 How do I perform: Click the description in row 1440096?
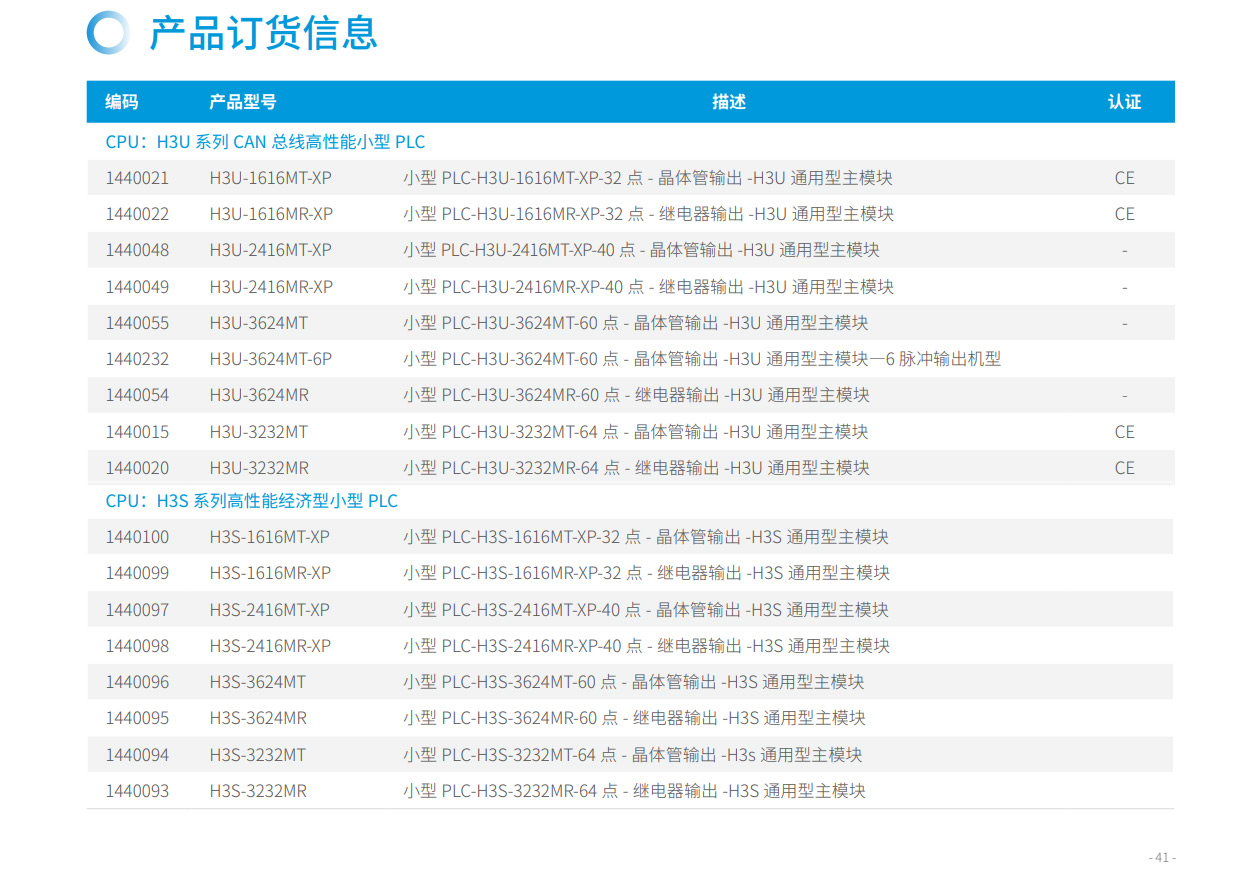[633, 682]
